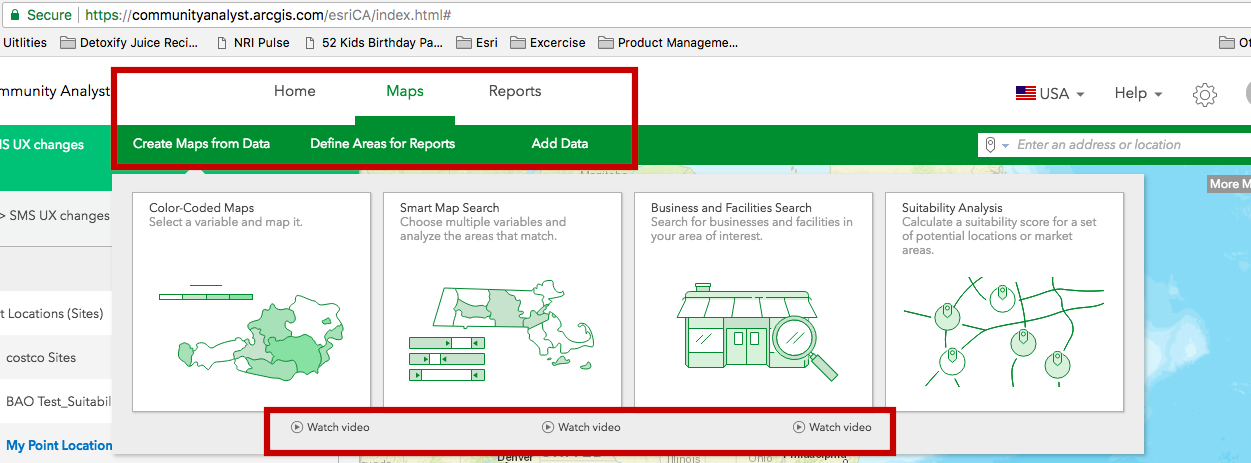1251x463 pixels.
Task: Open the Help dropdown menu
Action: (1138, 93)
